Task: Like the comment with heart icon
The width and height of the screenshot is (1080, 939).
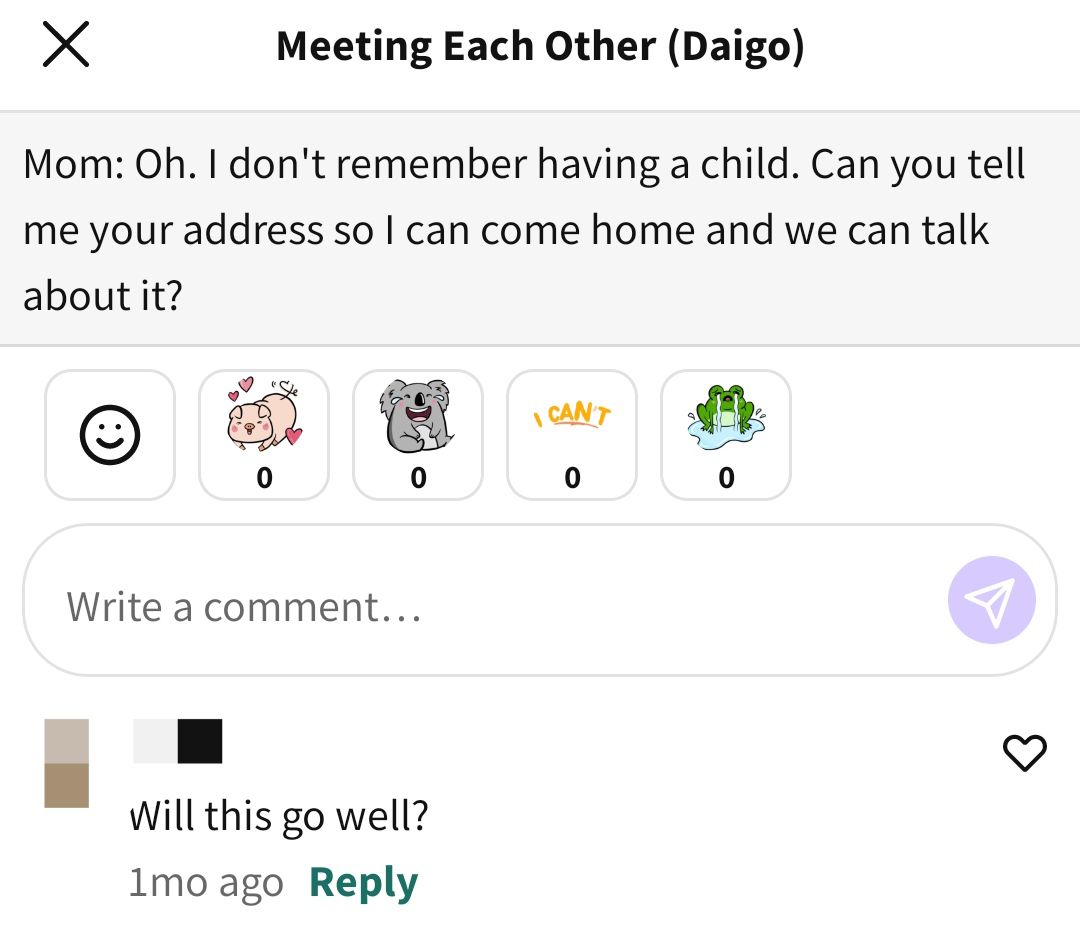Action: click(x=1024, y=752)
